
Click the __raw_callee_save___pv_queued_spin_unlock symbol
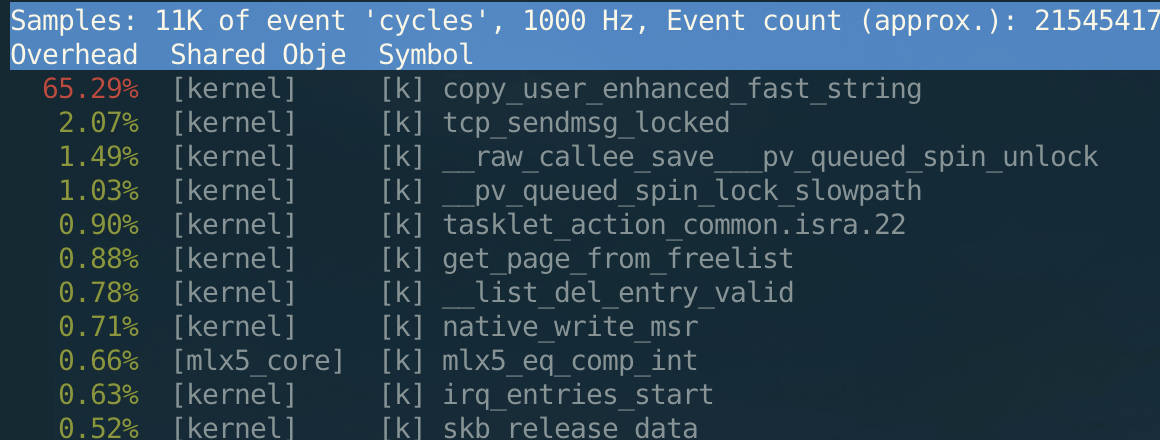pyautogui.click(x=770, y=157)
